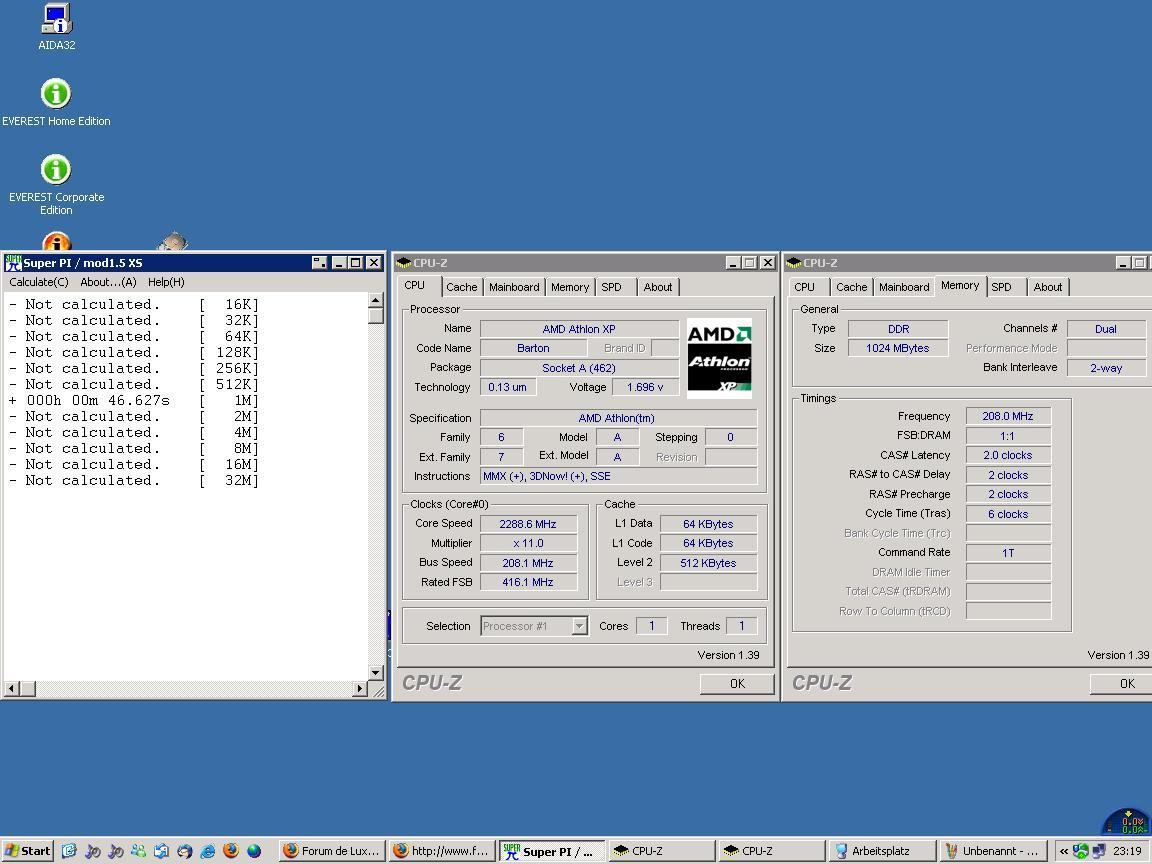Open About tab in the CPU-Z CPU window

[658, 287]
